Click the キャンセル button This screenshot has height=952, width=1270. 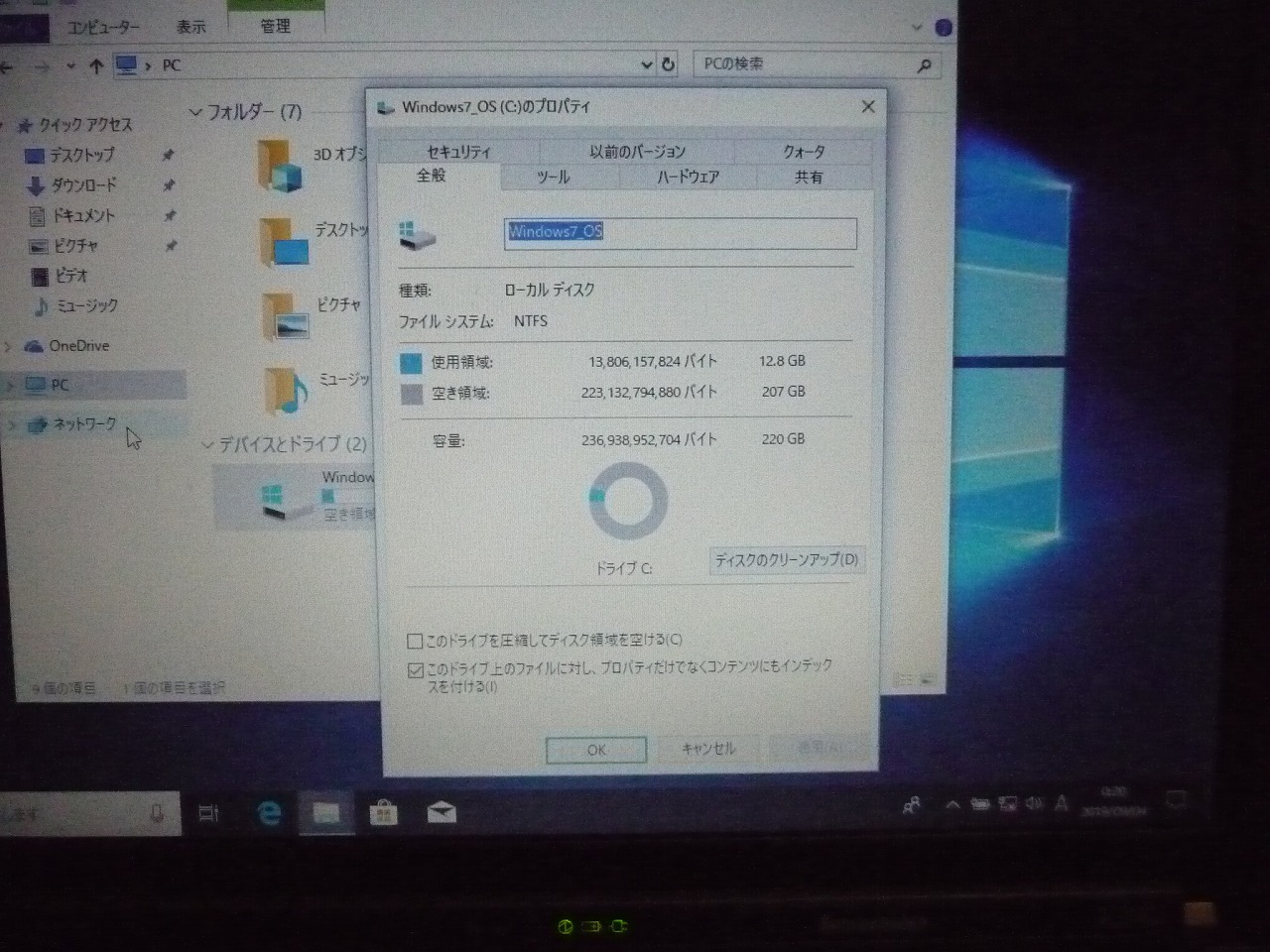708,749
